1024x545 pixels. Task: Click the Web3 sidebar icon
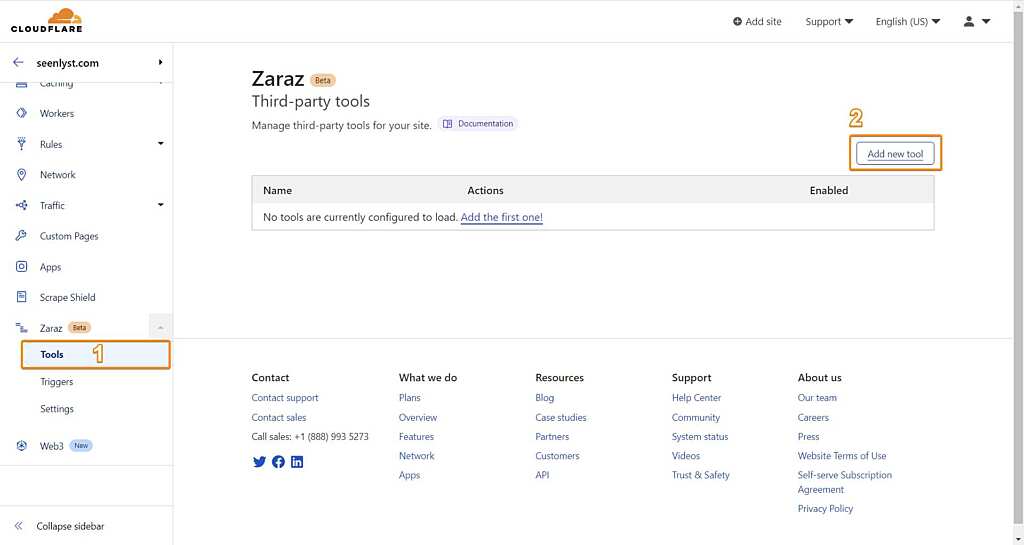tap(22, 446)
